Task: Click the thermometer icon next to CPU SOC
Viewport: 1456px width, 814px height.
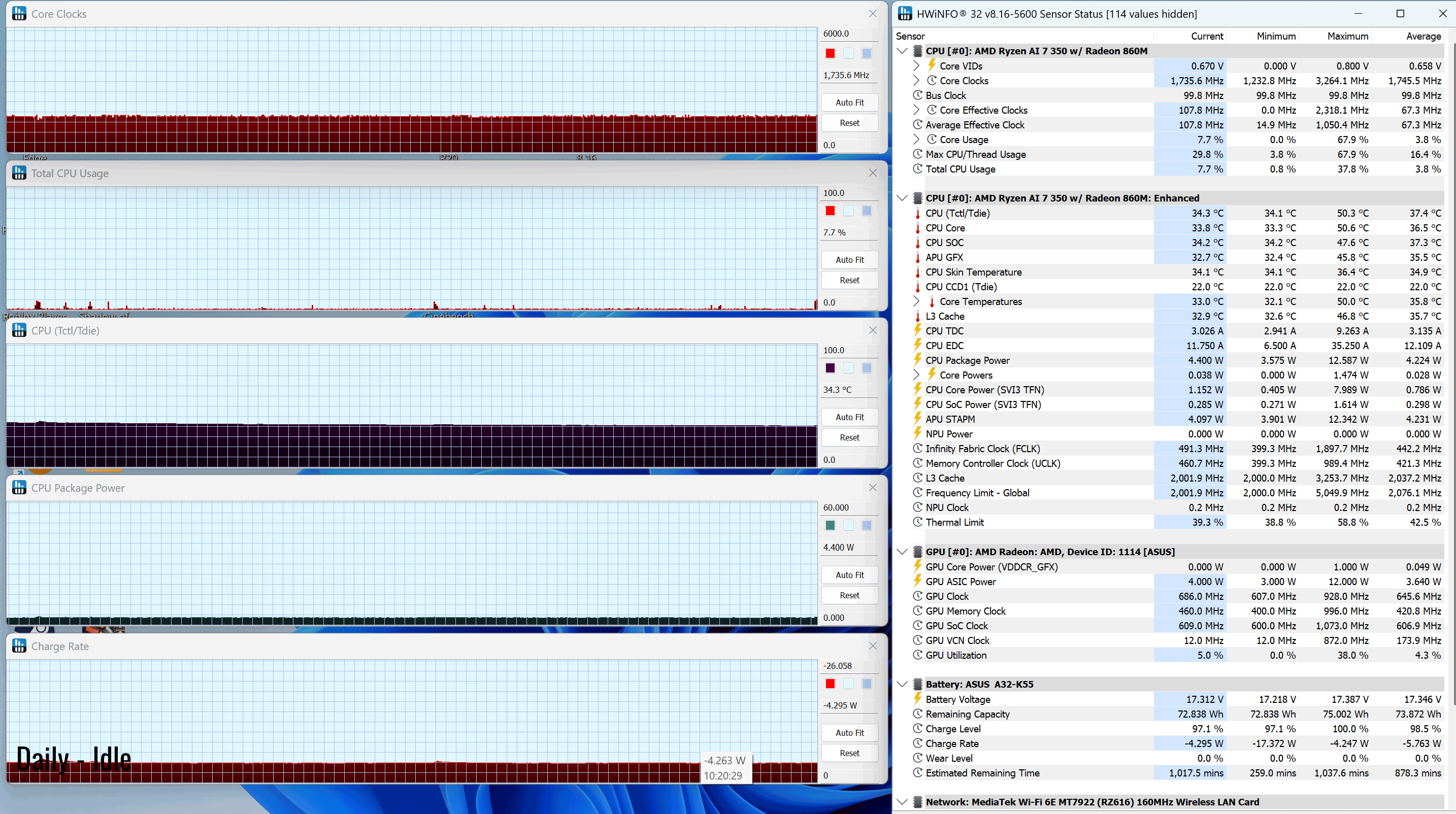Action: [918, 243]
